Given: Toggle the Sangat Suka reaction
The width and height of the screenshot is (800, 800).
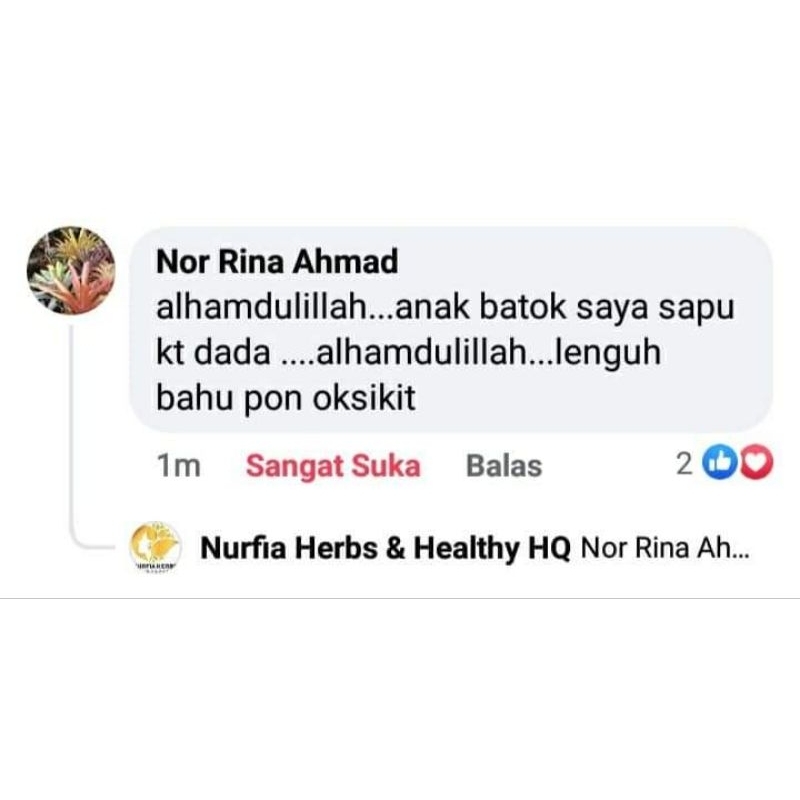Looking at the screenshot, I should coord(333,466).
